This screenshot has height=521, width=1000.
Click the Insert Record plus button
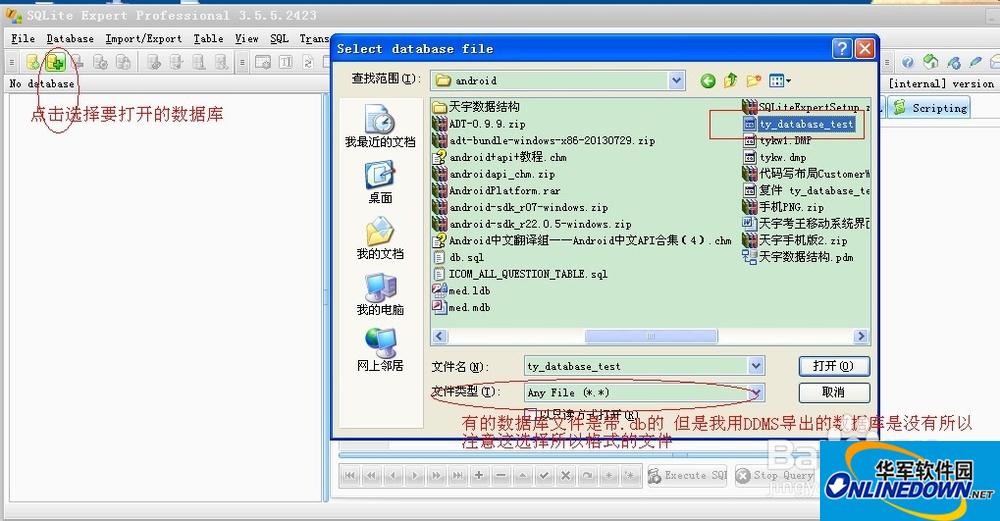tap(479, 476)
